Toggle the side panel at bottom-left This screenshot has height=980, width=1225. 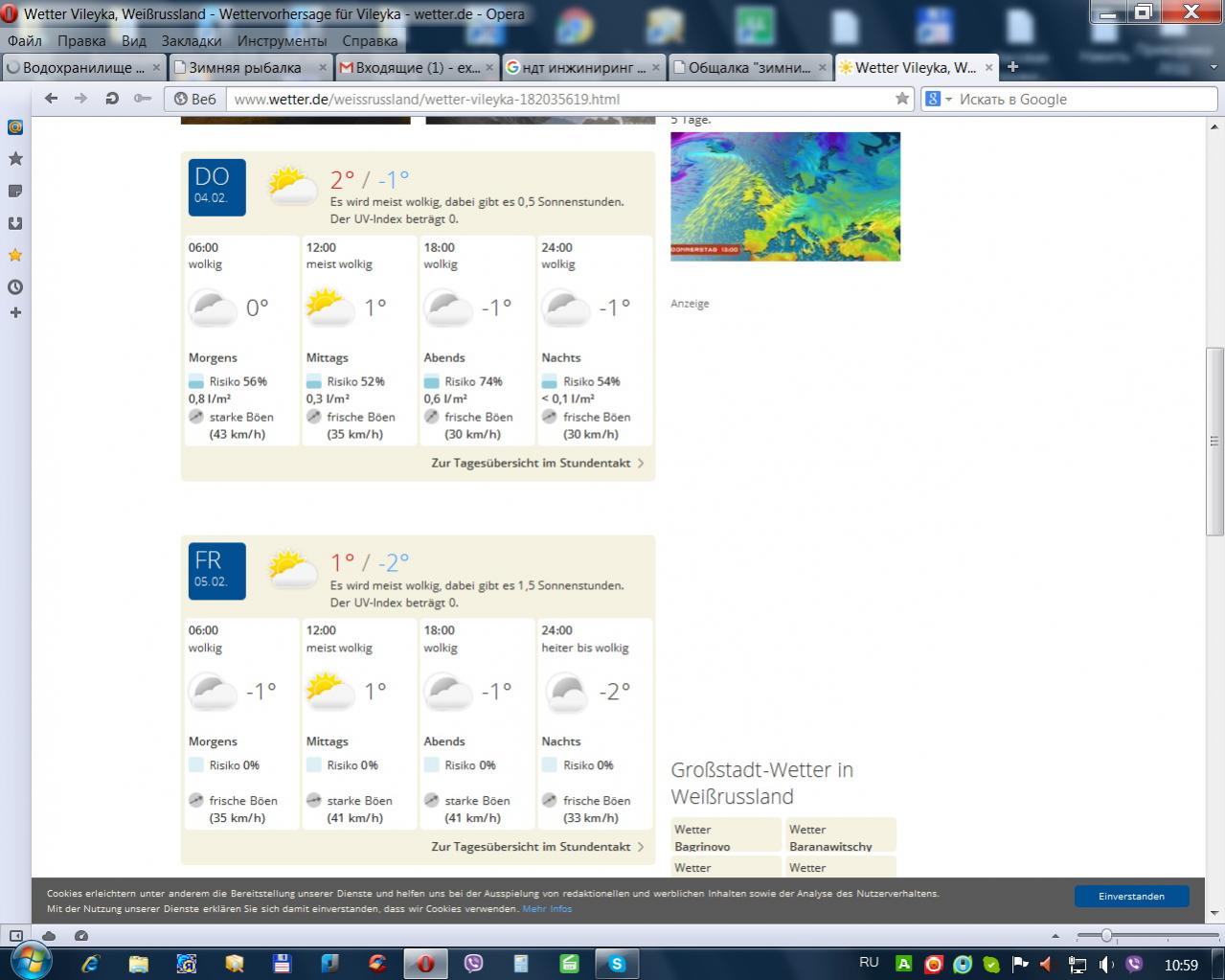tap(16, 936)
